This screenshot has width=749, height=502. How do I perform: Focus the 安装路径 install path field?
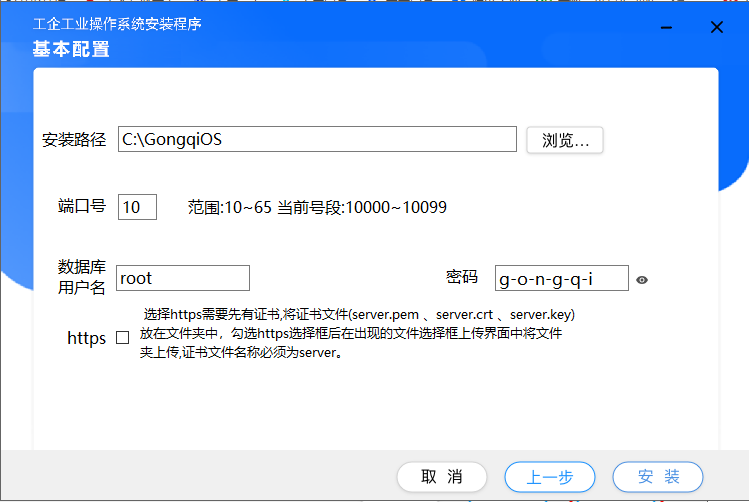pyautogui.click(x=317, y=139)
